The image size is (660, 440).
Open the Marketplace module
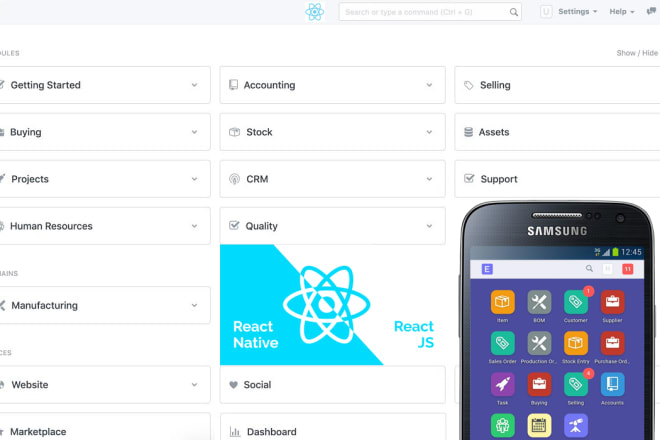click(x=38, y=432)
